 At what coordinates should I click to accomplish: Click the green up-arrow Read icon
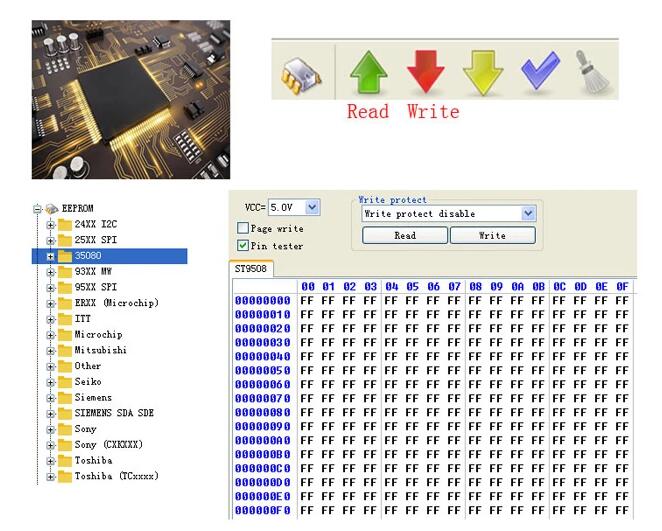pos(369,72)
